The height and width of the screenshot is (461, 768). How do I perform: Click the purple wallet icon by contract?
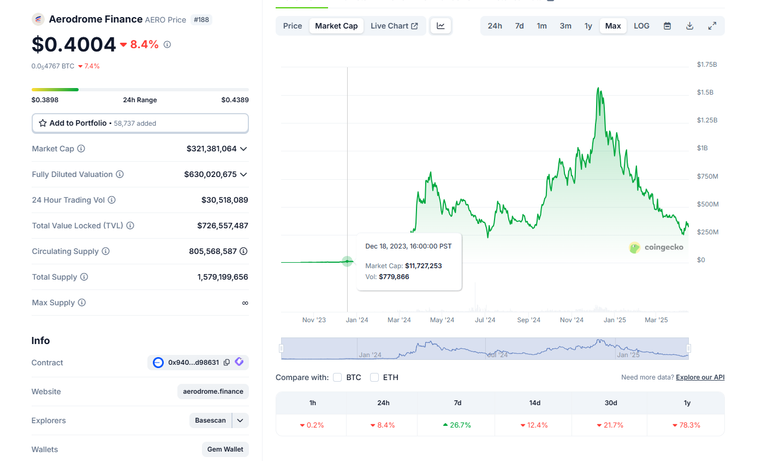tap(239, 362)
